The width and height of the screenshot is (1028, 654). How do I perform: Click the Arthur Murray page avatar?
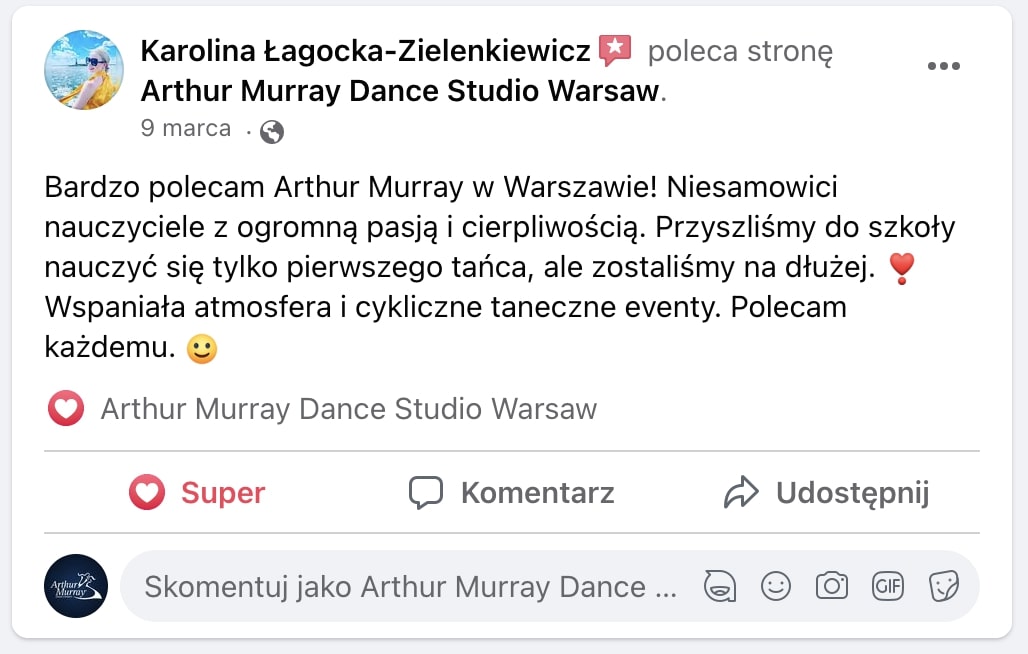(76, 586)
